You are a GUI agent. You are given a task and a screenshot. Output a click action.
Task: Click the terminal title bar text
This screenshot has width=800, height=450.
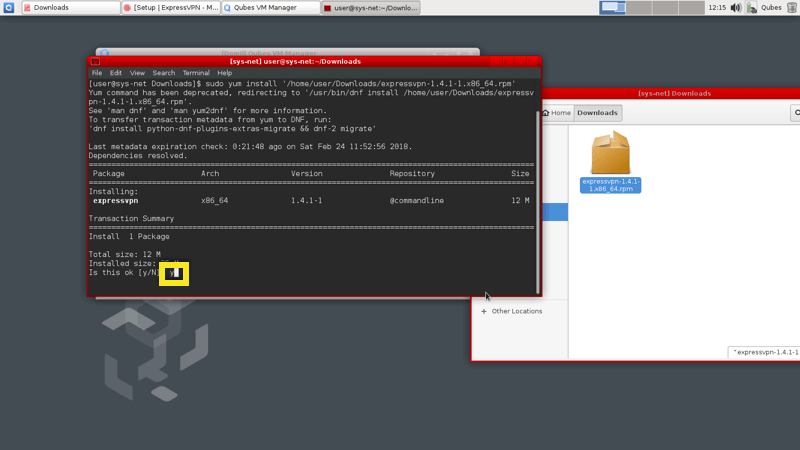tap(295, 61)
